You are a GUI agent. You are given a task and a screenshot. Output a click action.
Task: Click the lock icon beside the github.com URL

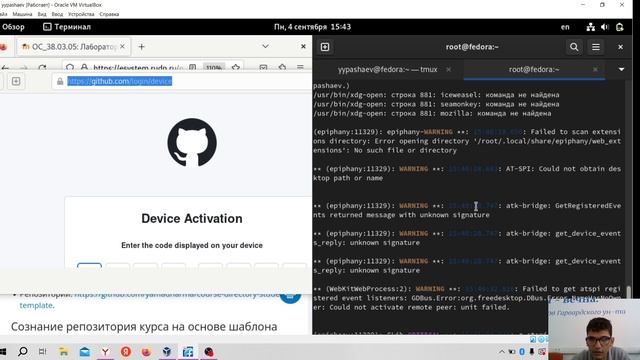(x=60, y=82)
